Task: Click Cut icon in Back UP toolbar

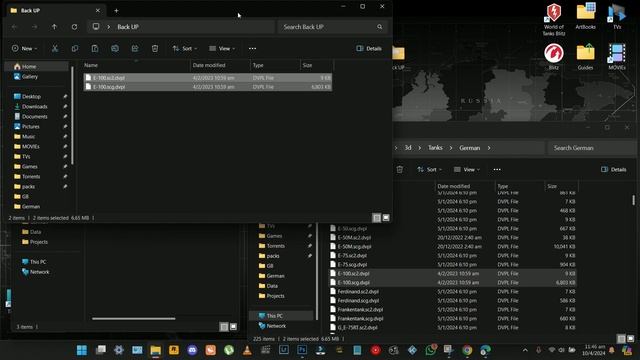Action: (55, 49)
